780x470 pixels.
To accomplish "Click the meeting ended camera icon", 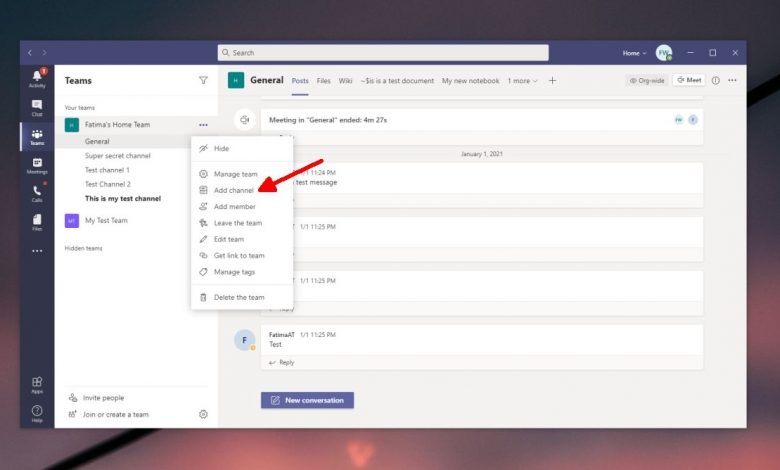I will (x=244, y=120).
